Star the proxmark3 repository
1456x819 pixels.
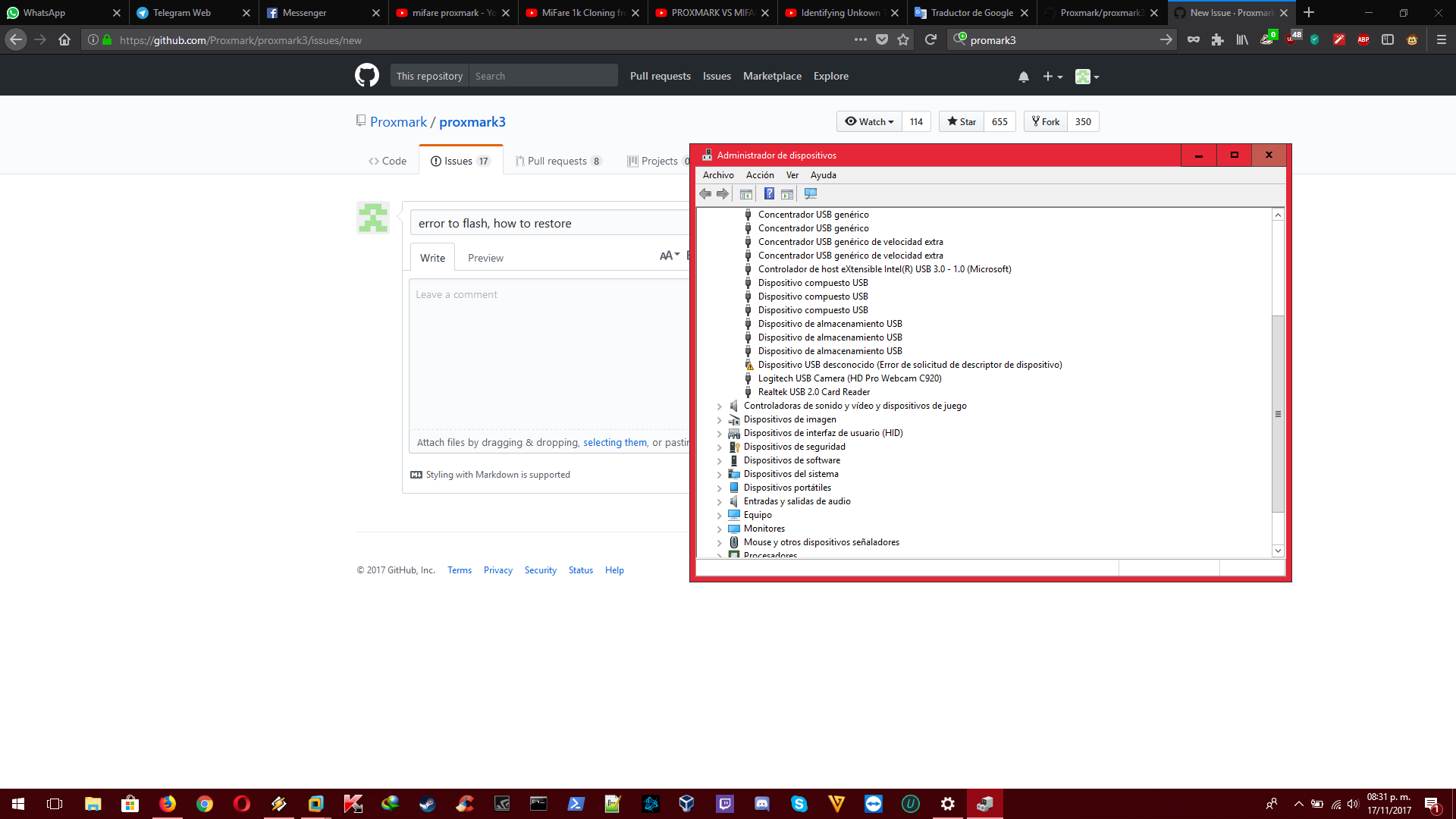[x=961, y=121]
